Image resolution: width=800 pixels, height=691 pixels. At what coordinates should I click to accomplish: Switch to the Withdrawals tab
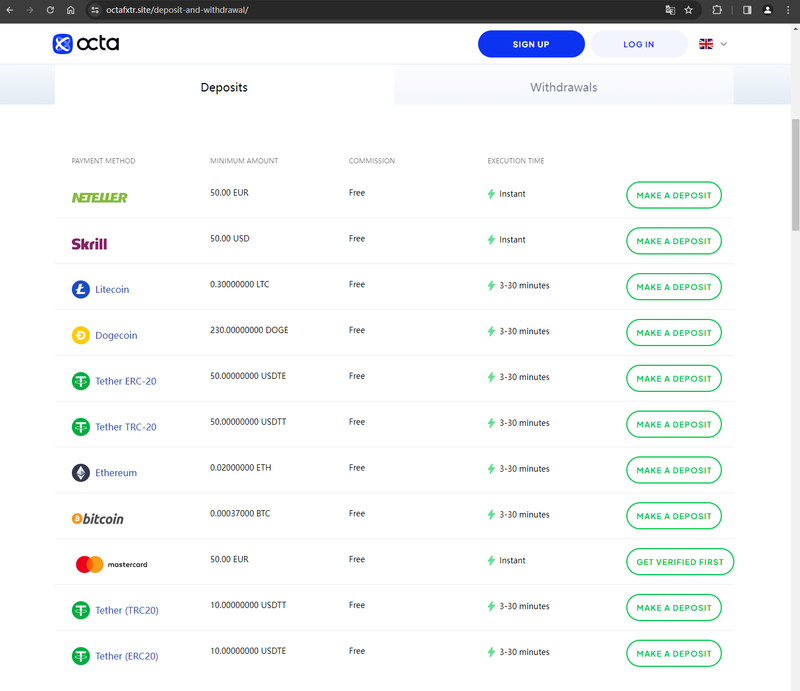point(564,87)
